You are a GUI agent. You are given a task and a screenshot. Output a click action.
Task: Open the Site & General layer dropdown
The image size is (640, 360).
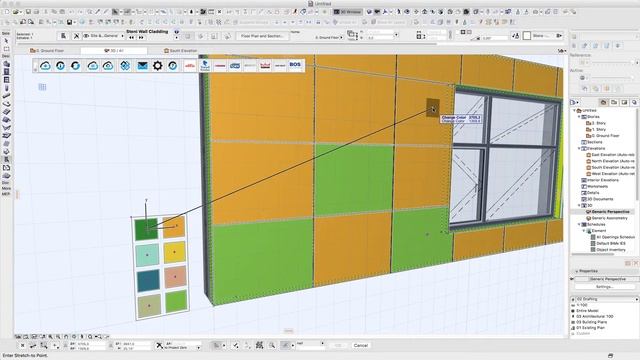pos(104,36)
